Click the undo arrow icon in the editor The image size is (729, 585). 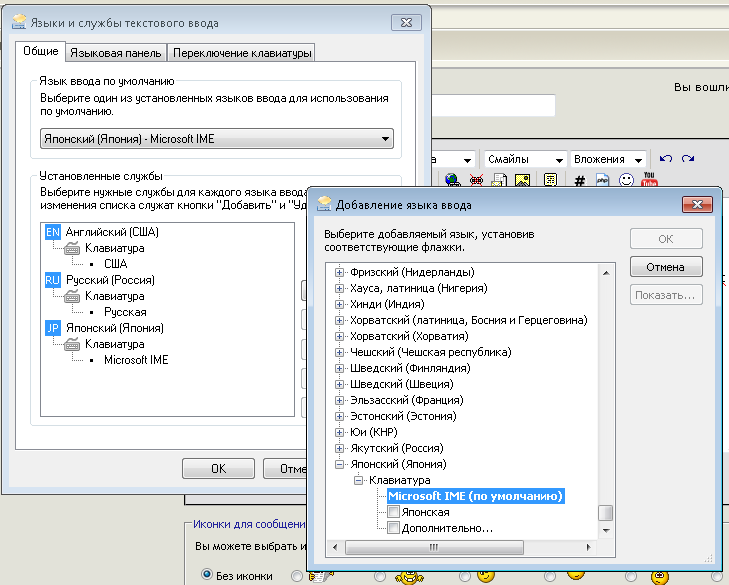[x=666, y=159]
